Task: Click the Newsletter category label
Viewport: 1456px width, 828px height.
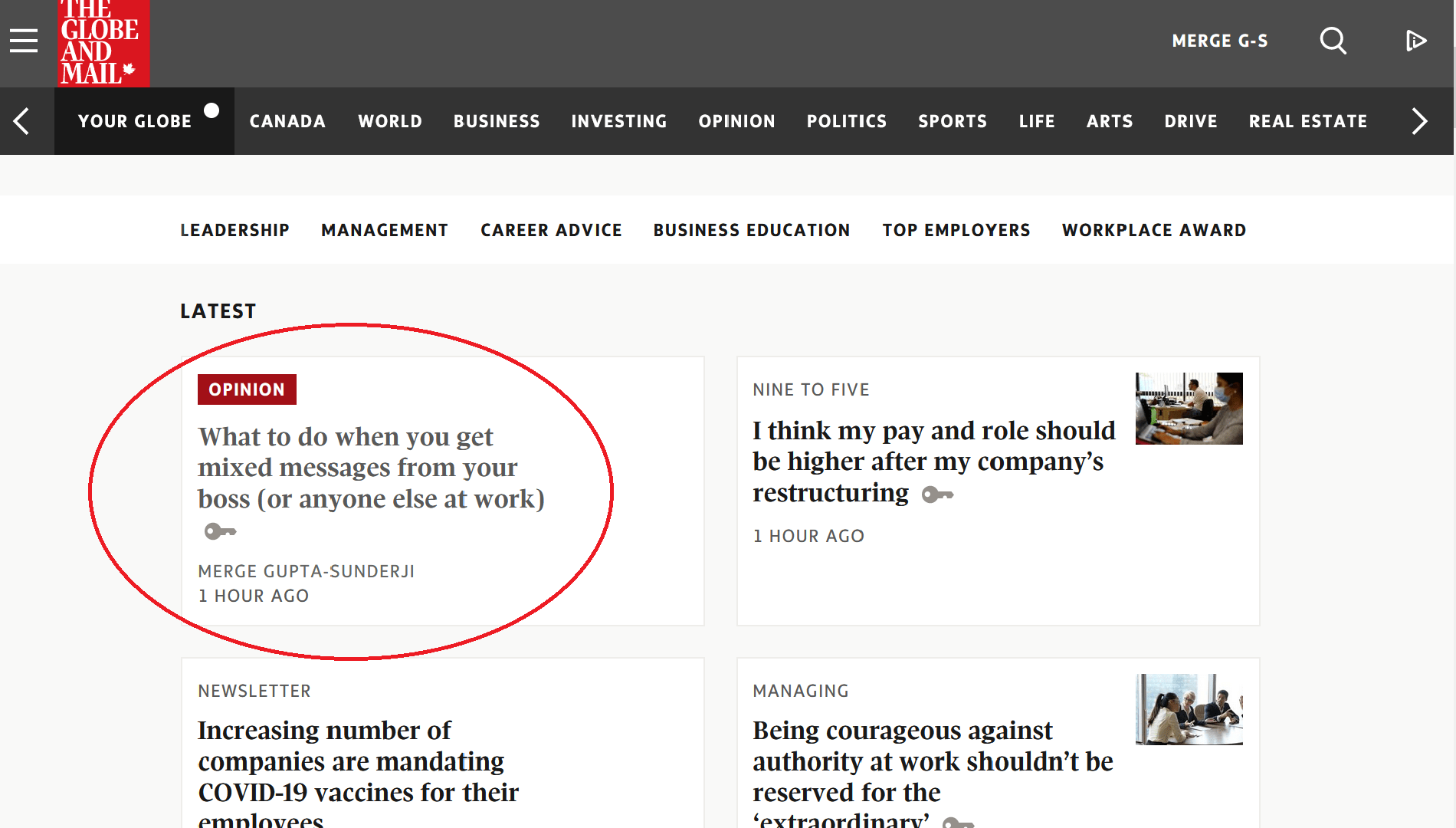Action: [254, 691]
